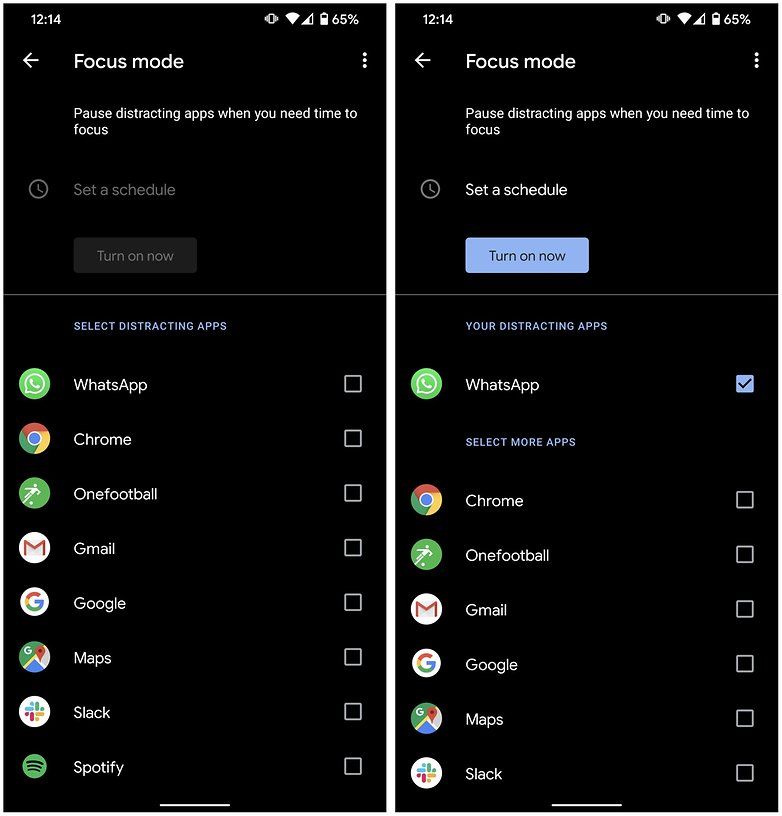Tap the greyed-out Turn on now button

point(135,256)
